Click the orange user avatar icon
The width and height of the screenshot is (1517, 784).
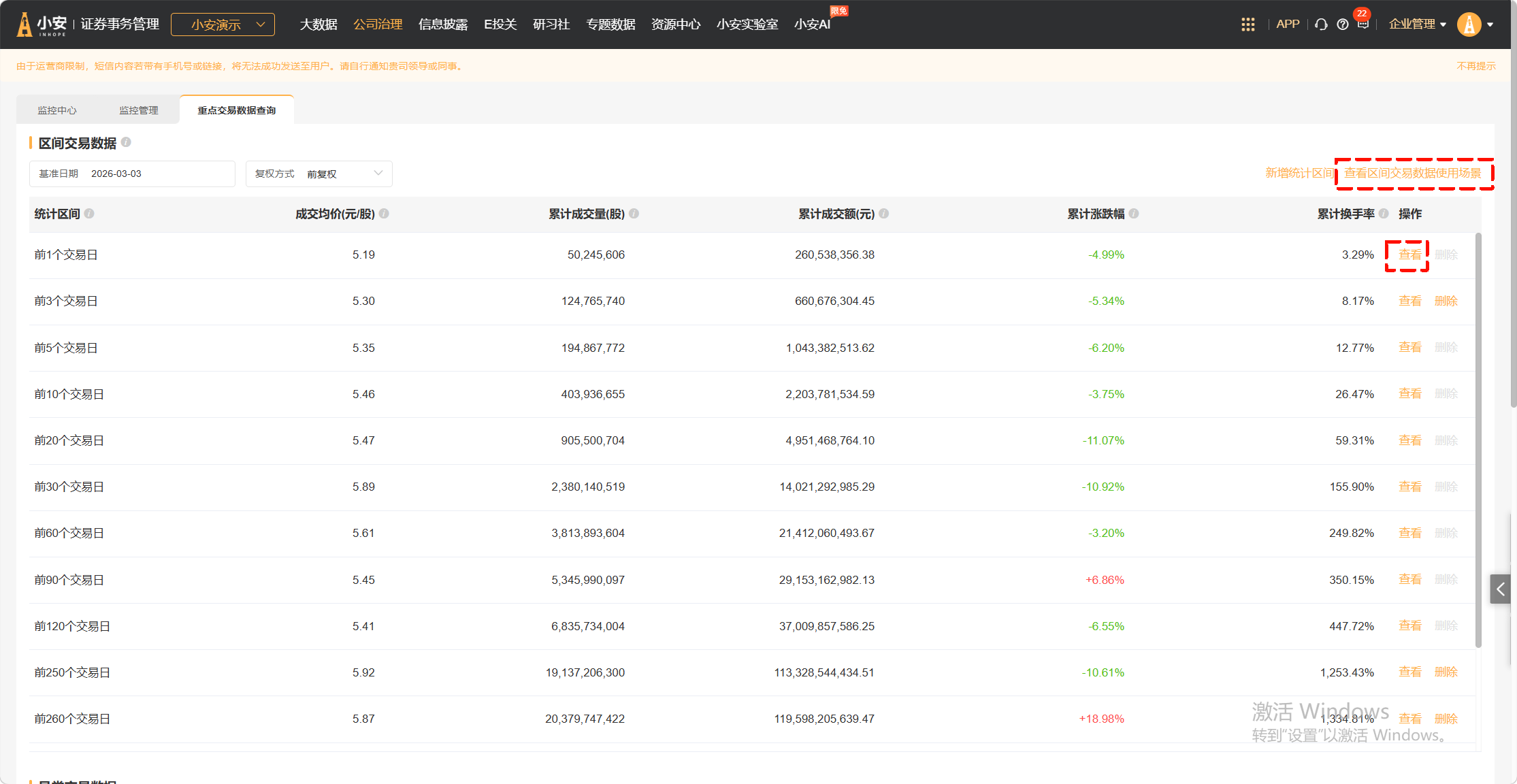(1469, 24)
